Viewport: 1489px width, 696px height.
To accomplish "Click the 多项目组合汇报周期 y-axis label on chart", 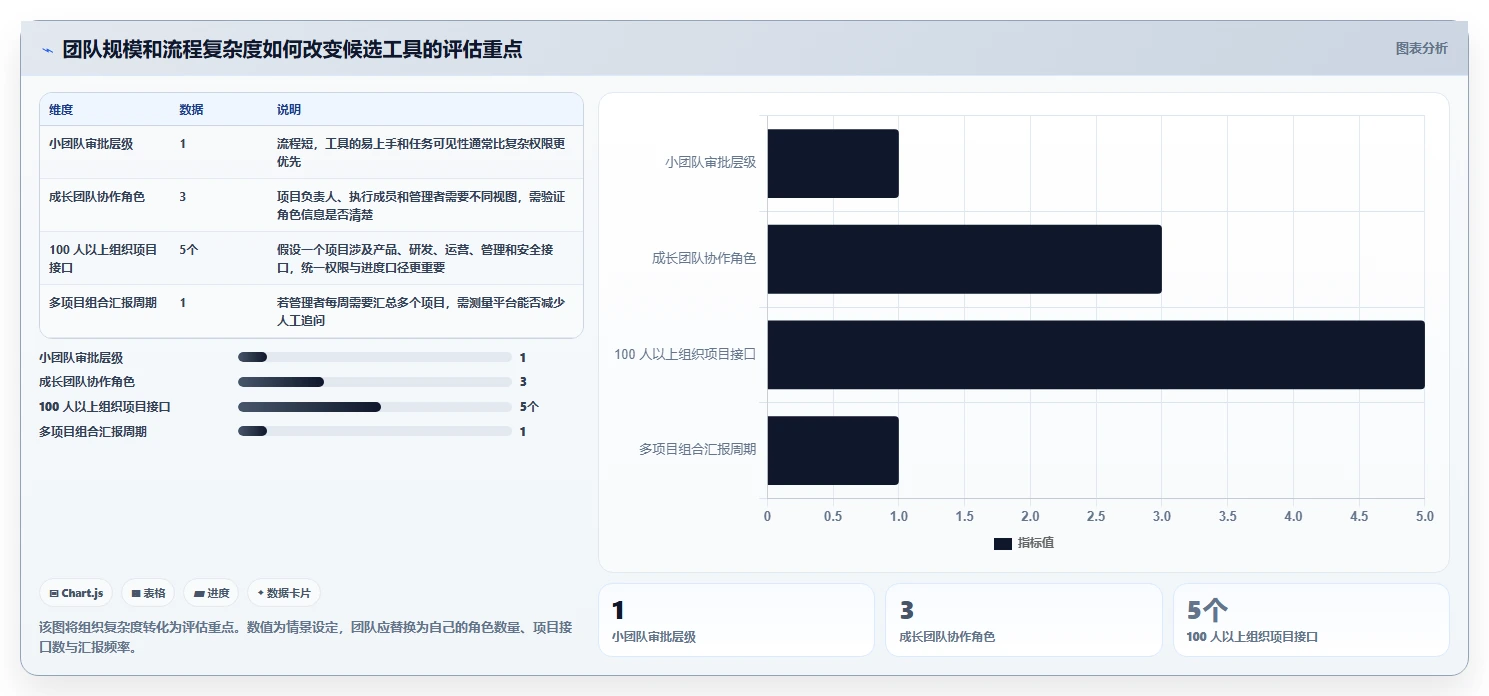I will point(697,450).
